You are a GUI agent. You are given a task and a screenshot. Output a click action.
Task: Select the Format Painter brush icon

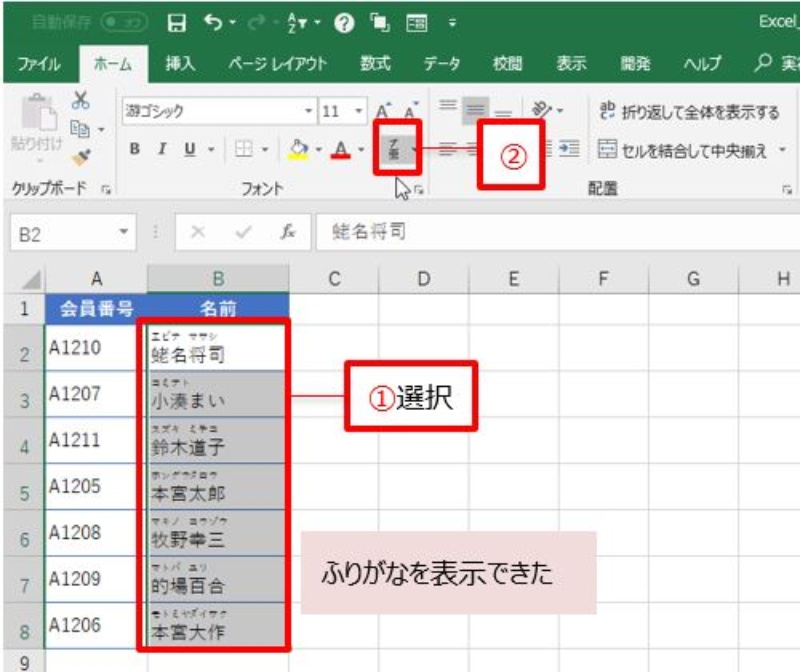(81, 155)
